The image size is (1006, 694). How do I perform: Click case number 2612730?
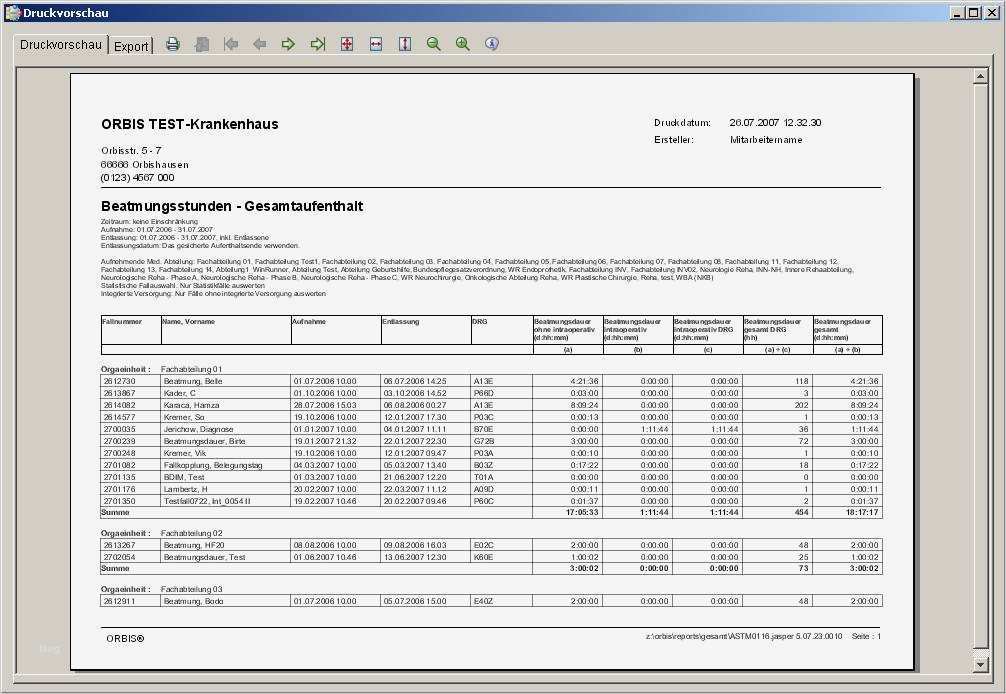pos(120,381)
